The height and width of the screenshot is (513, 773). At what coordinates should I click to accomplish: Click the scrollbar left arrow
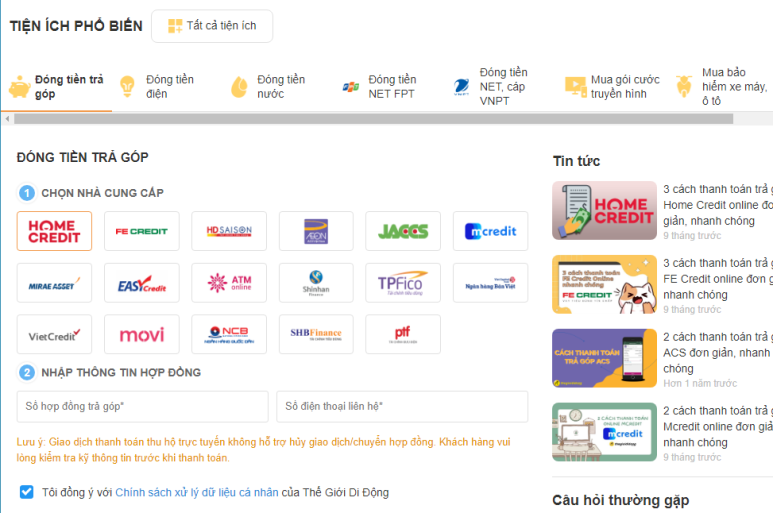tap(7, 119)
